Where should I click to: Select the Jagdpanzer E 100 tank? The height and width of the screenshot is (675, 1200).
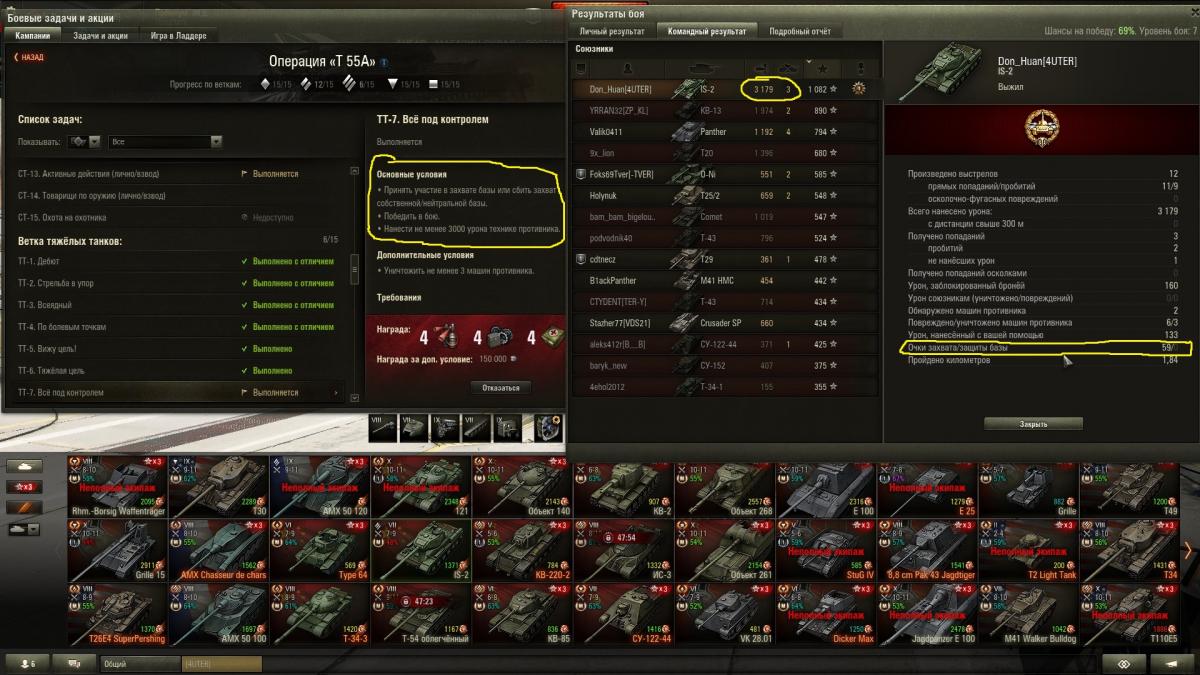[x=926, y=613]
